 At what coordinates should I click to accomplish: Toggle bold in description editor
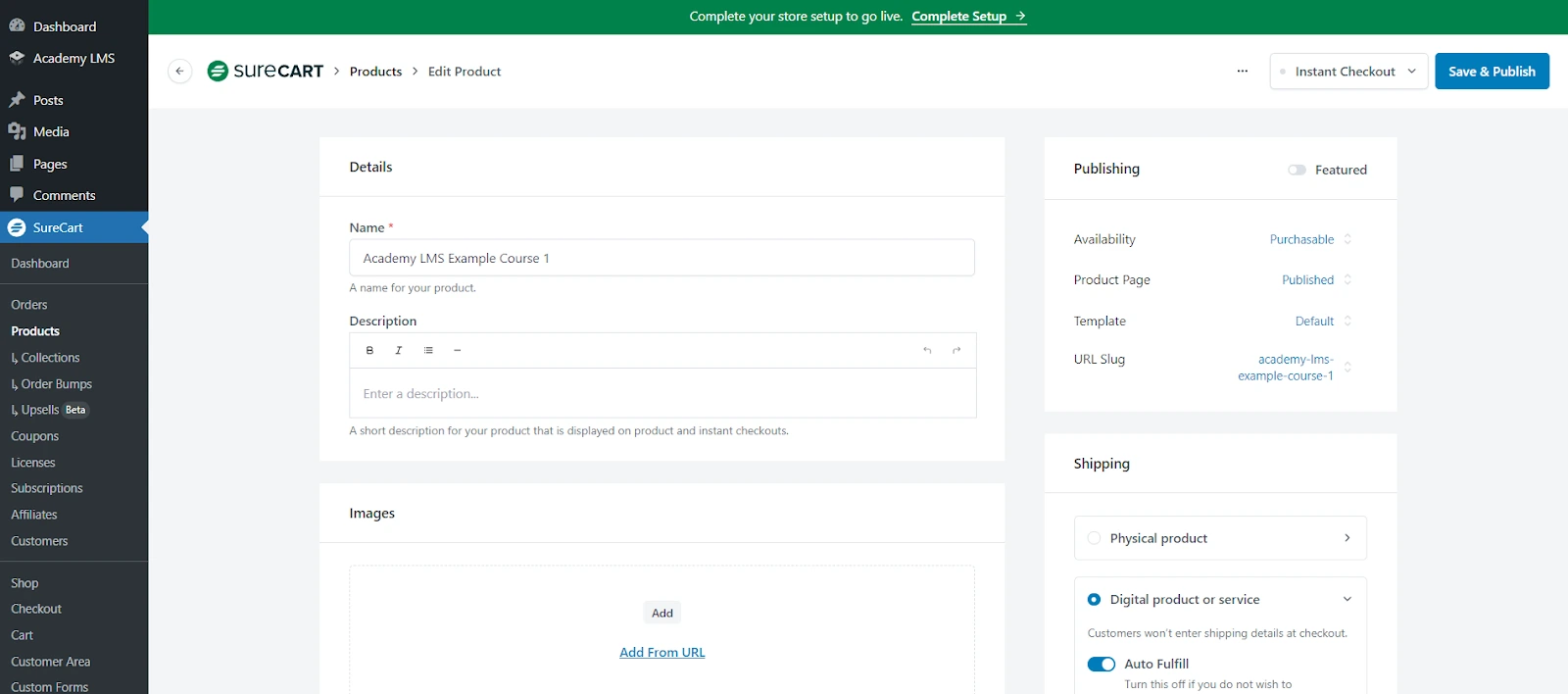[x=369, y=350]
